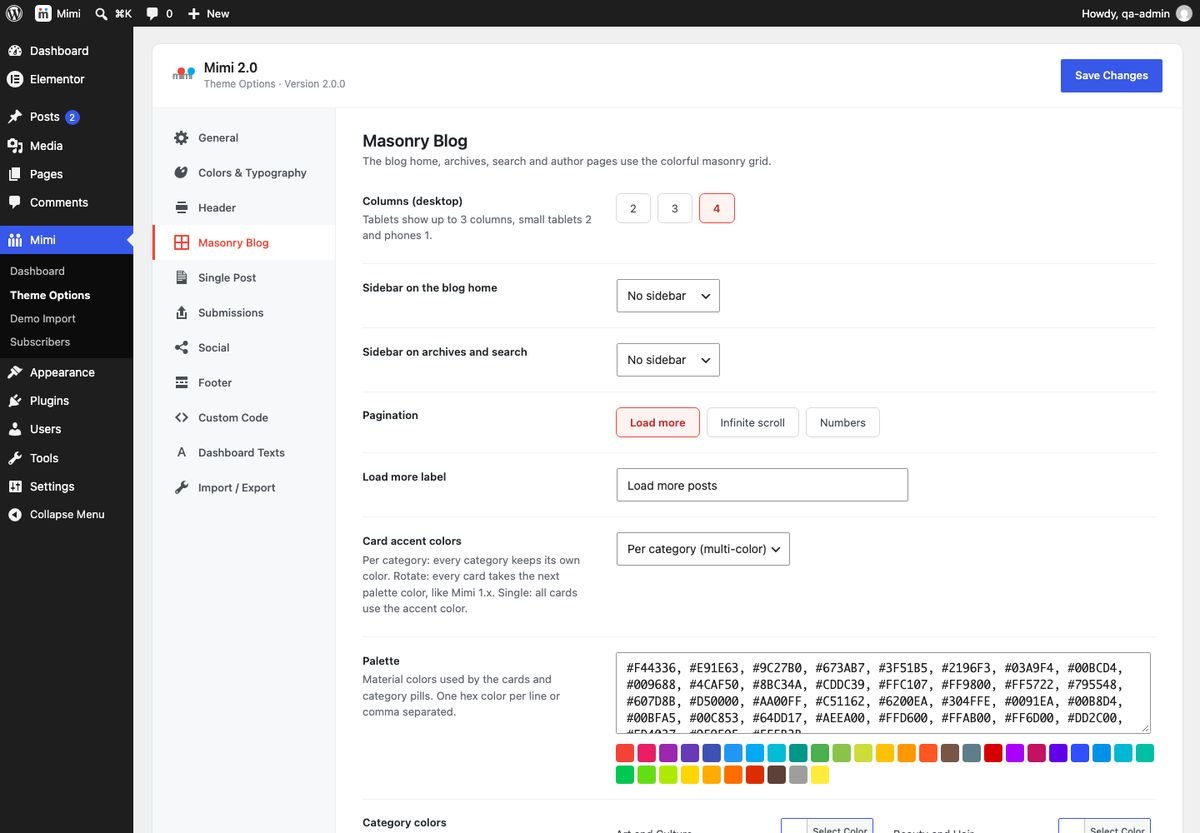
Task: Focus the Load more label field
Action: coord(762,485)
